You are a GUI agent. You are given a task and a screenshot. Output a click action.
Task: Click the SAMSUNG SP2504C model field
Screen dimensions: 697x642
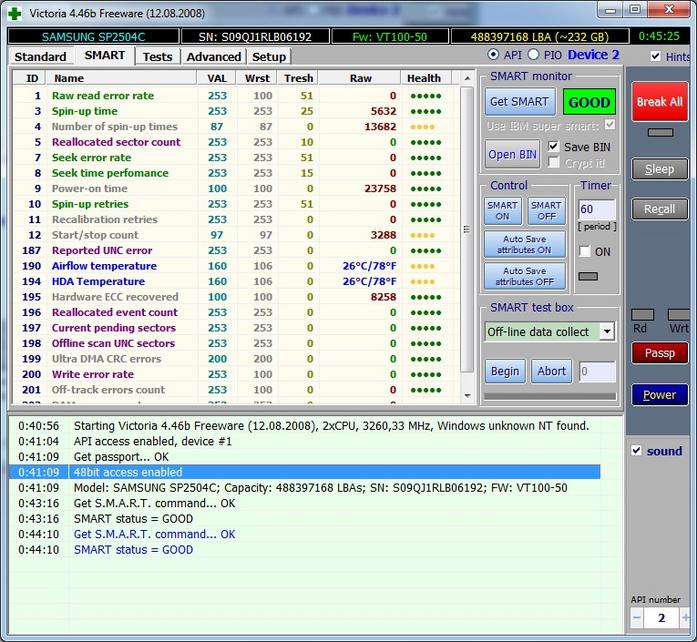pos(93,36)
